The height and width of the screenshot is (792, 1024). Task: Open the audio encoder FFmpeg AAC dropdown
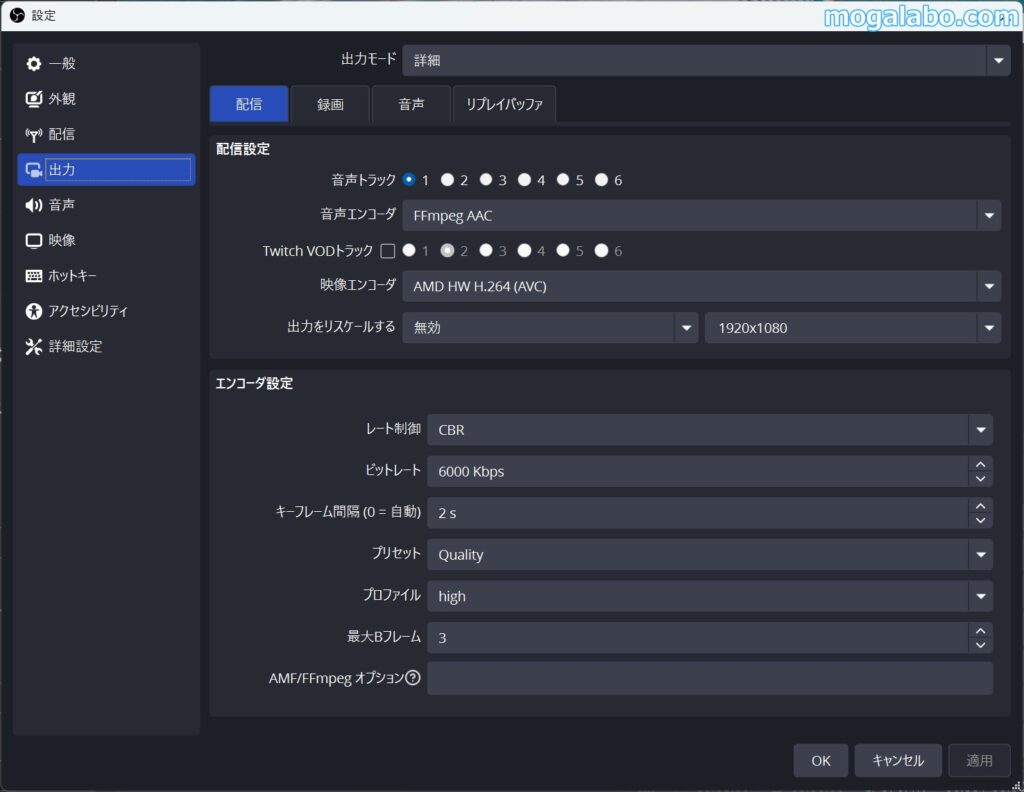(701, 215)
